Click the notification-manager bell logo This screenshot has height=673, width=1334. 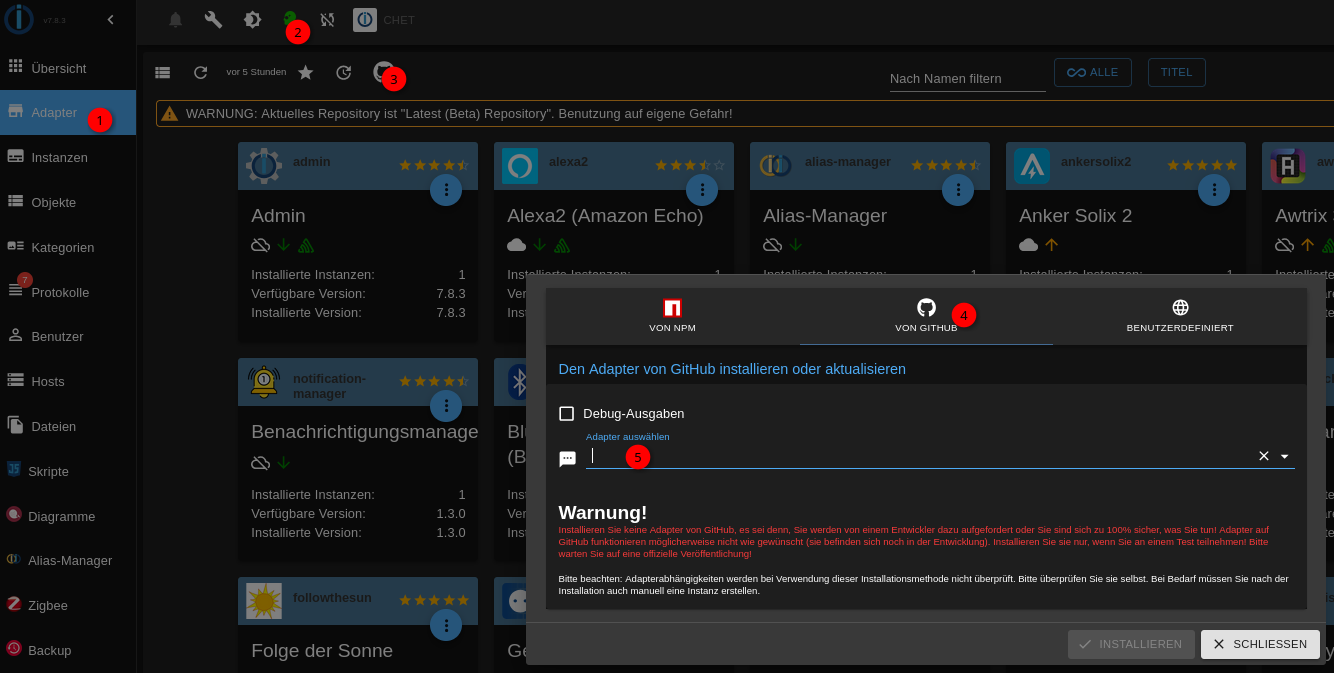264,381
